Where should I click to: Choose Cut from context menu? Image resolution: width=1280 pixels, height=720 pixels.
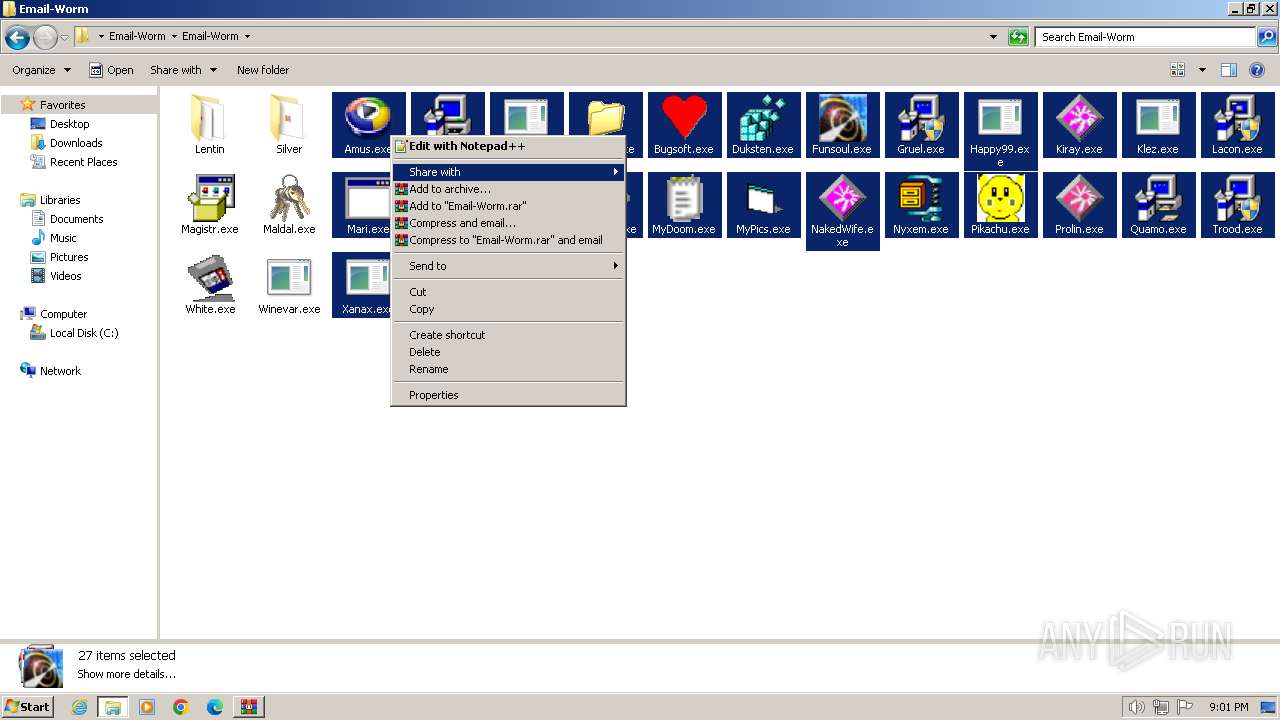click(508, 292)
